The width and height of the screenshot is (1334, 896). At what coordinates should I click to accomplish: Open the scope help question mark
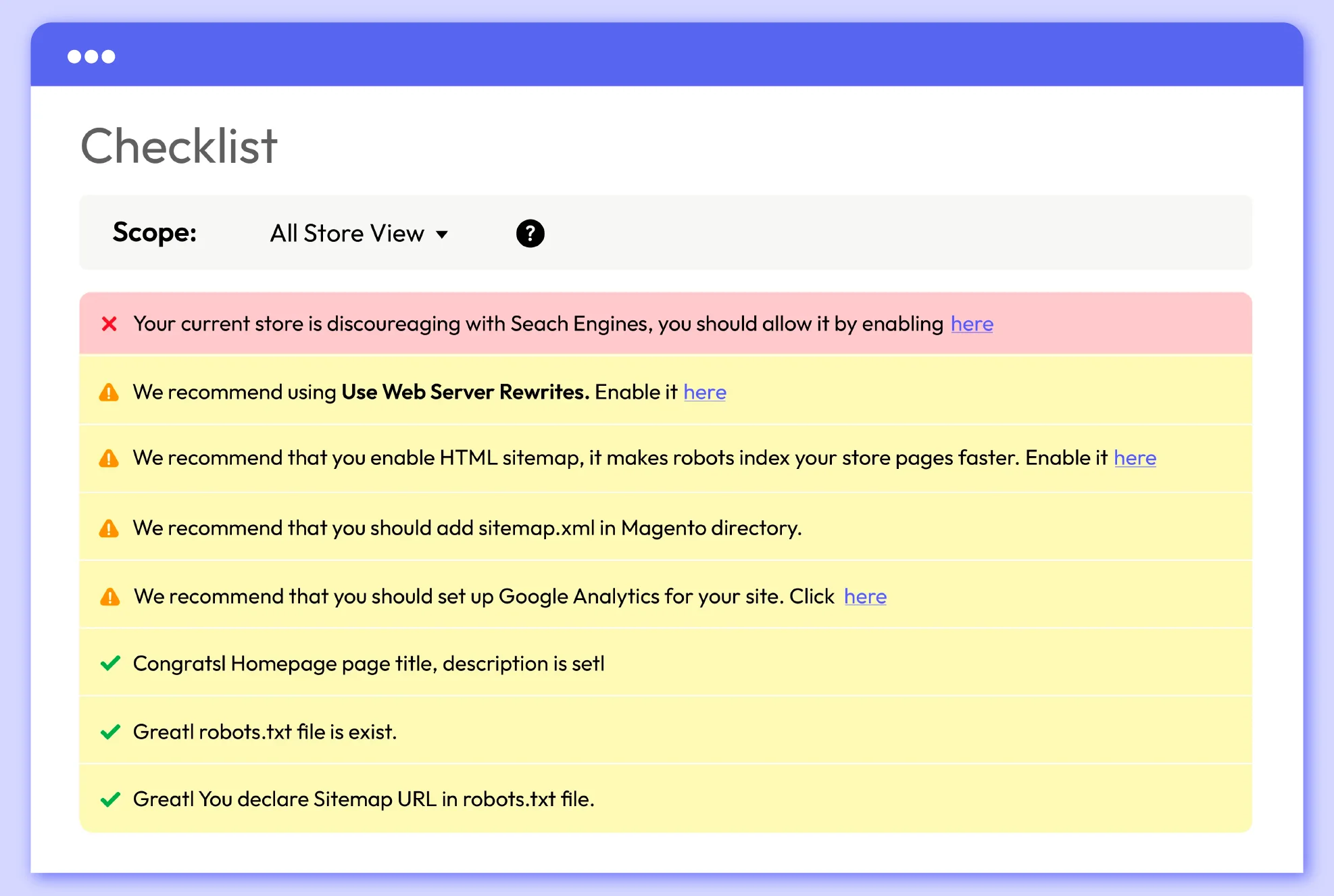click(530, 234)
